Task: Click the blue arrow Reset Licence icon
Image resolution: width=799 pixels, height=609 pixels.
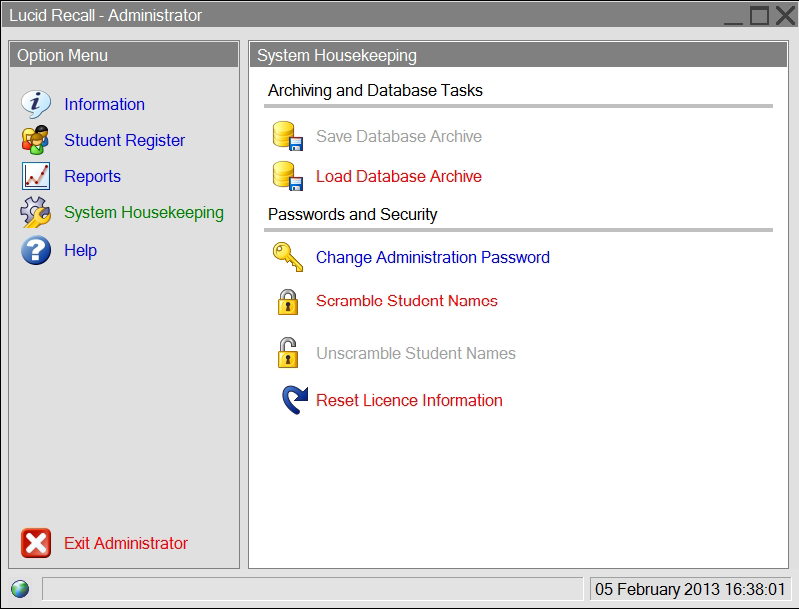Action: (x=295, y=400)
